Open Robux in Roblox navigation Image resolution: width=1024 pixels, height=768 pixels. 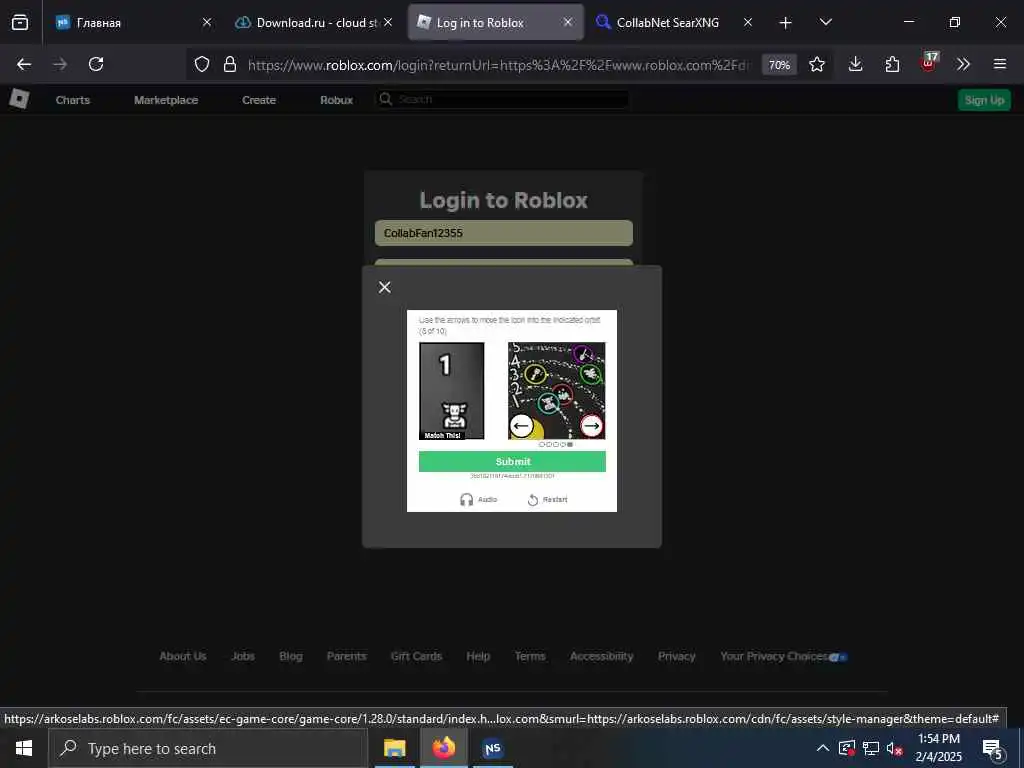click(x=336, y=100)
